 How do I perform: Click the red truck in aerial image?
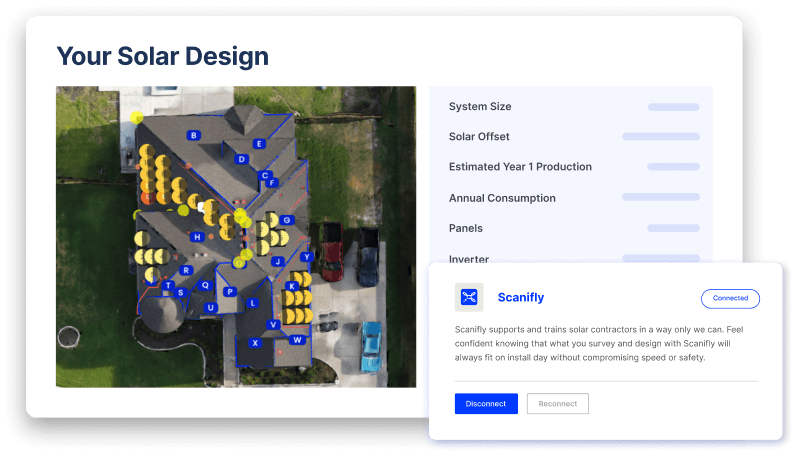332,253
